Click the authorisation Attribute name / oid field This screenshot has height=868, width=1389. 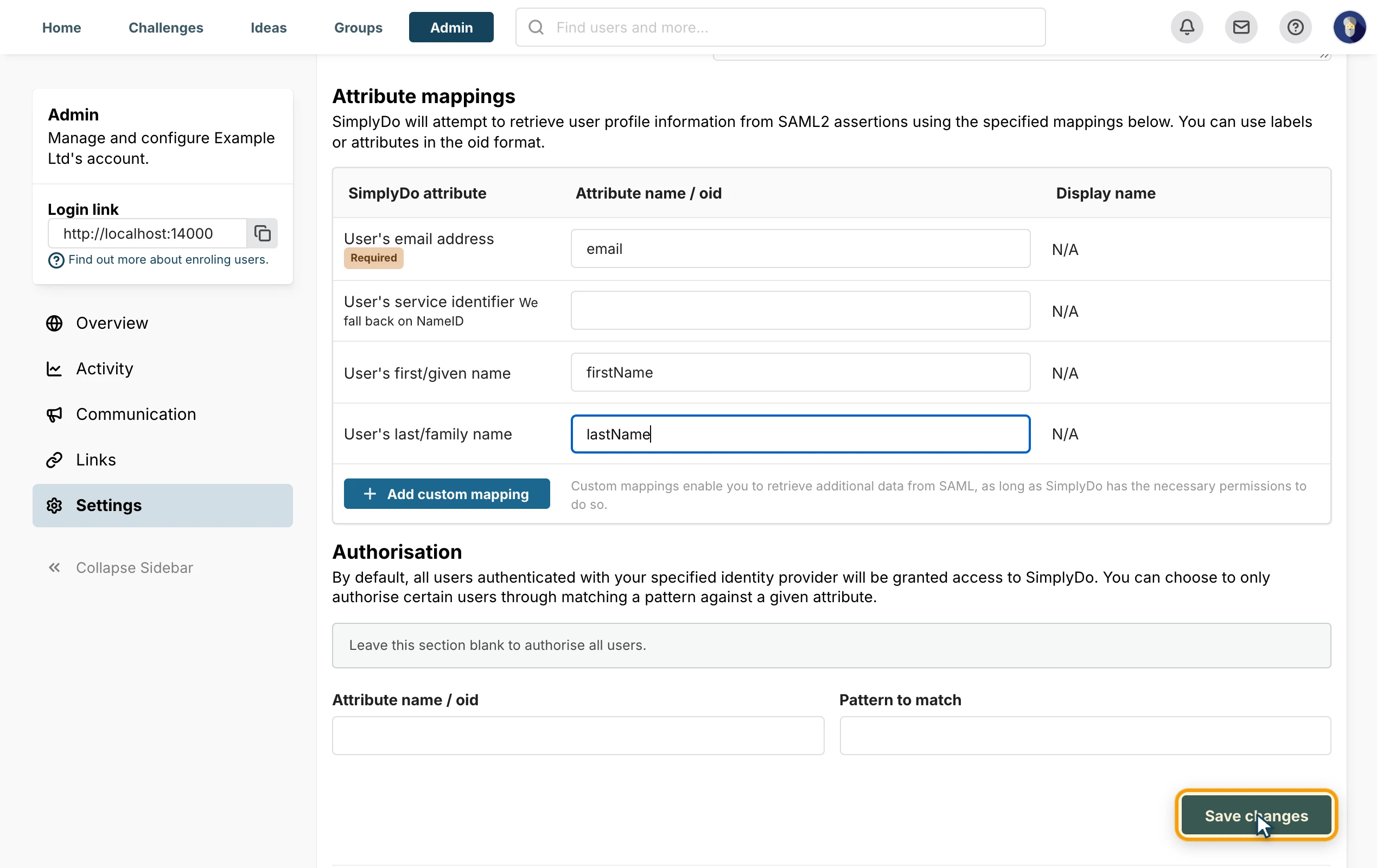(578, 736)
